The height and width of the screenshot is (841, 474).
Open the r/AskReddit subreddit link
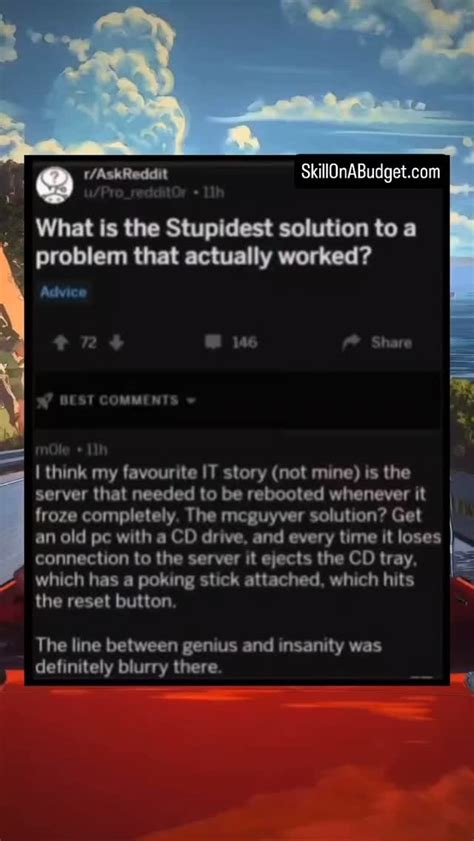click(126, 174)
